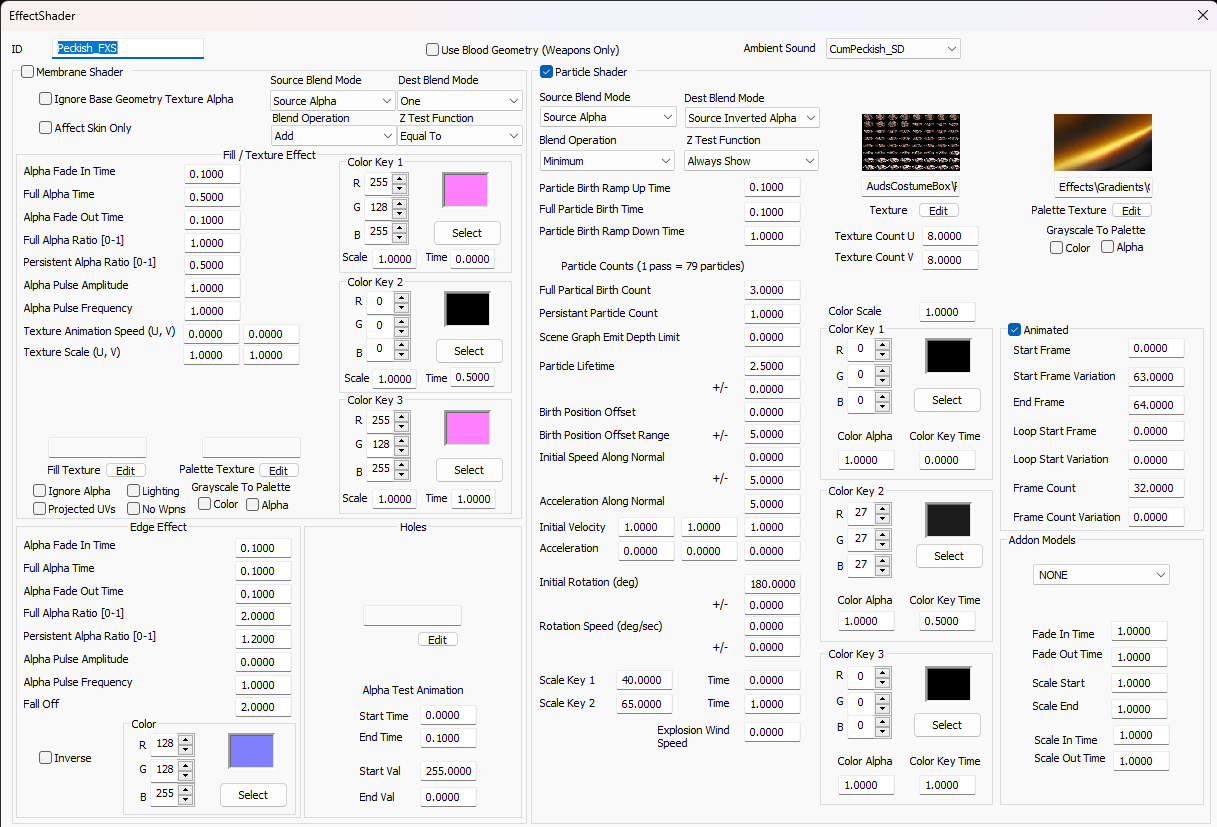The width and height of the screenshot is (1217, 827).
Task: Click Select for particle Color Key 2
Action: pyautogui.click(x=949, y=556)
